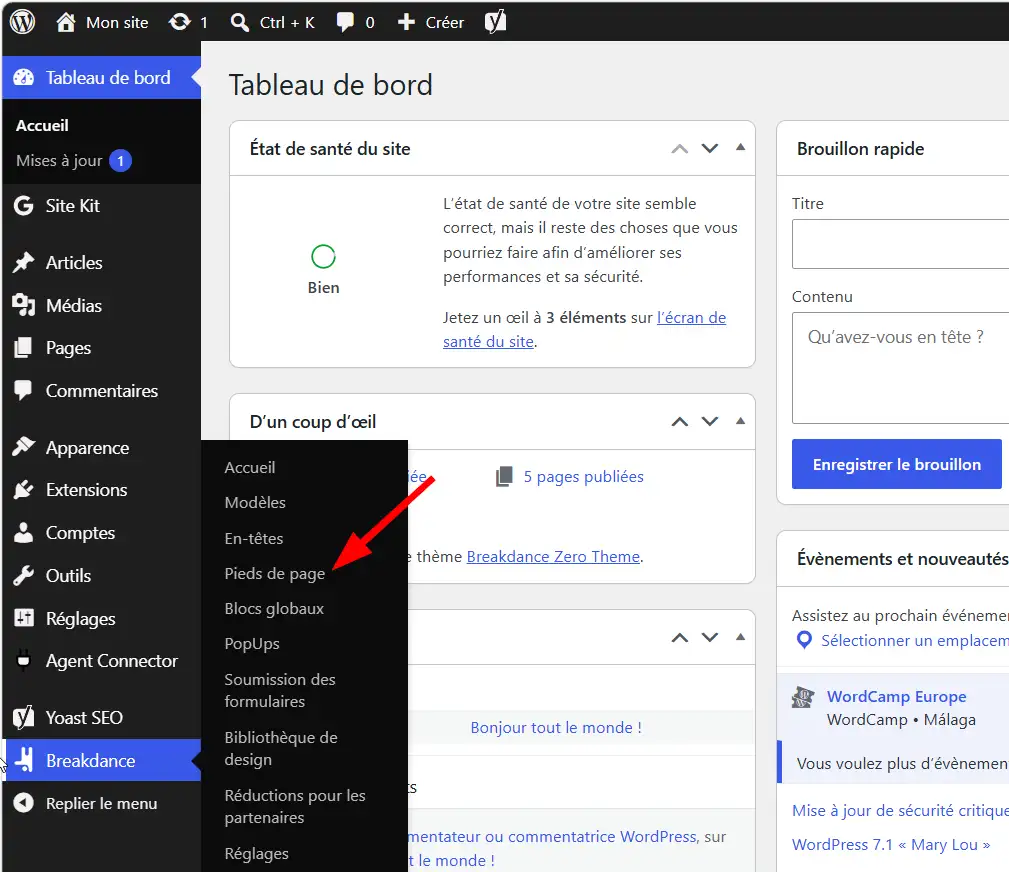The height and width of the screenshot is (872, 1009).
Task: Open Accueil in Breakdance submenu
Action: 250,468
